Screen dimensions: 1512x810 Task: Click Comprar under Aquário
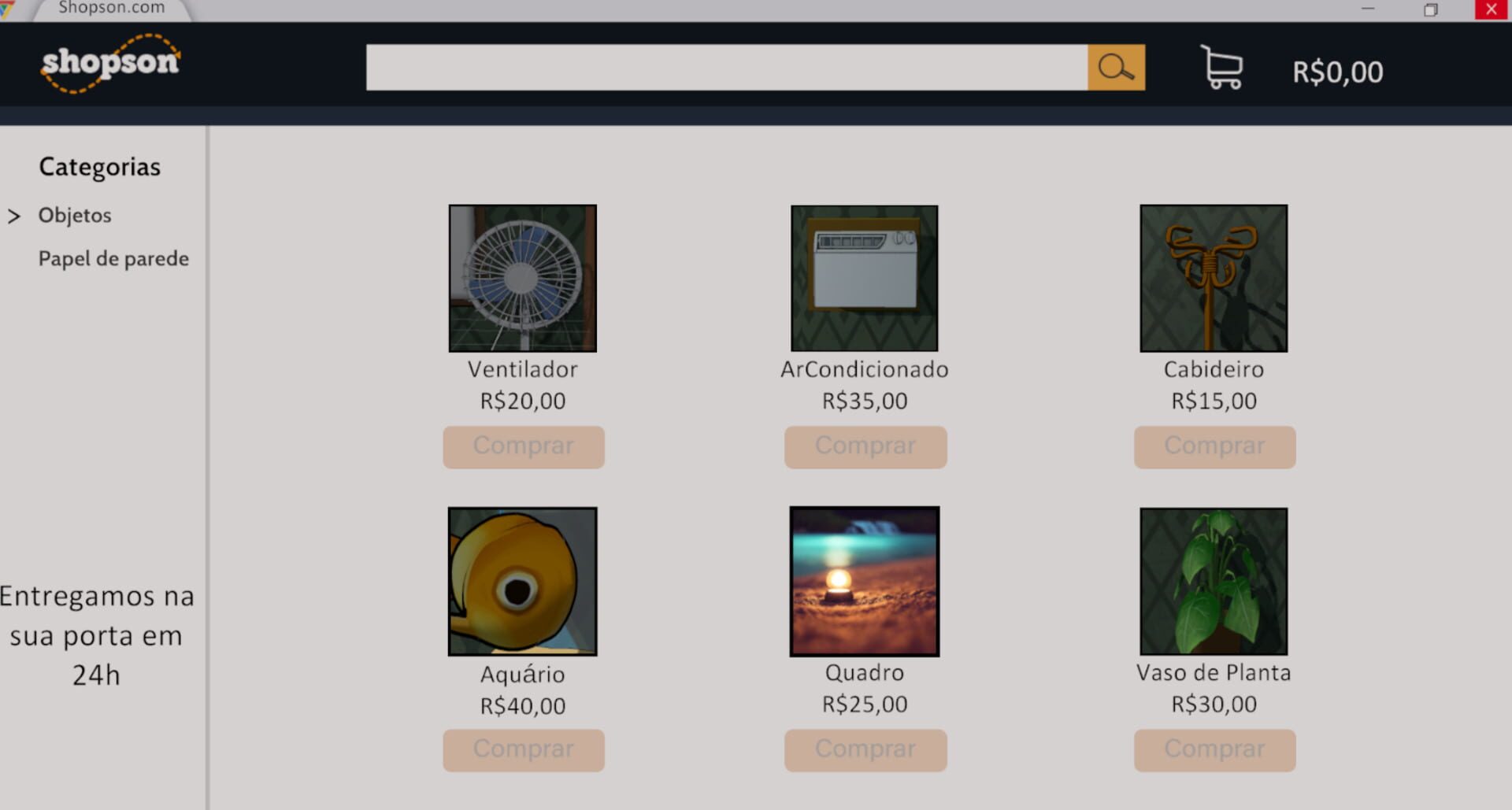[x=524, y=750]
